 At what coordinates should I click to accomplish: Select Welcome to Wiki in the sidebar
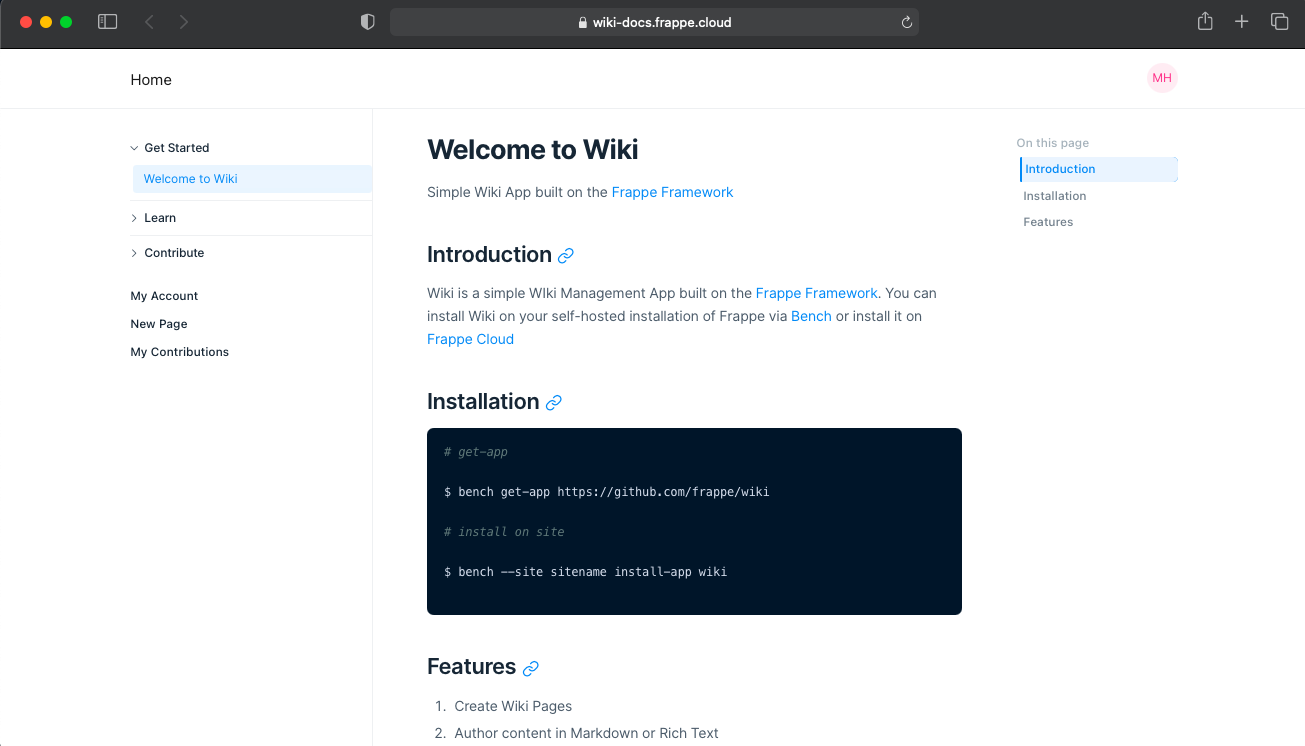[252, 179]
